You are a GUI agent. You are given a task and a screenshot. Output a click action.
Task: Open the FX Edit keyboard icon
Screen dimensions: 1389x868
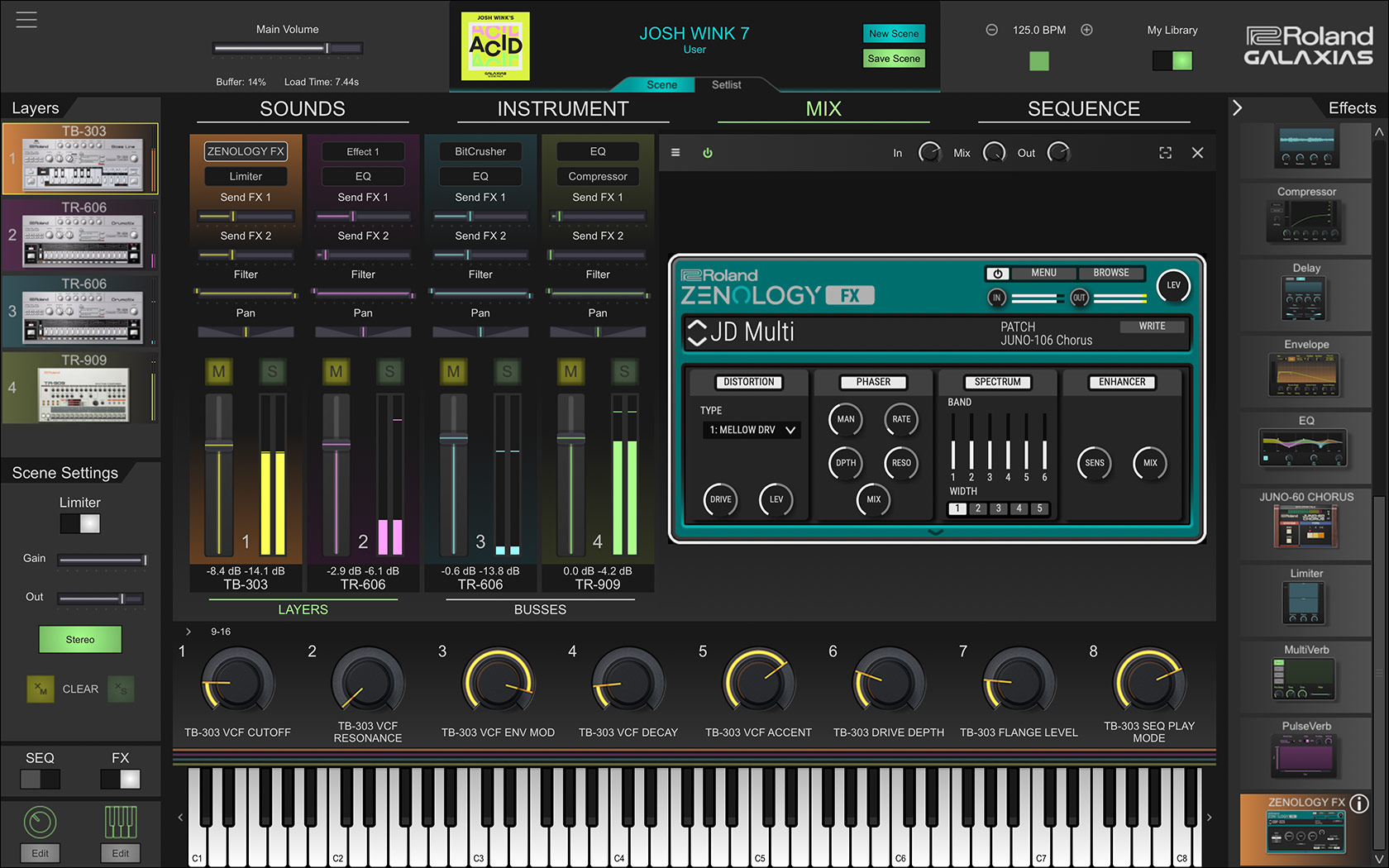click(121, 822)
